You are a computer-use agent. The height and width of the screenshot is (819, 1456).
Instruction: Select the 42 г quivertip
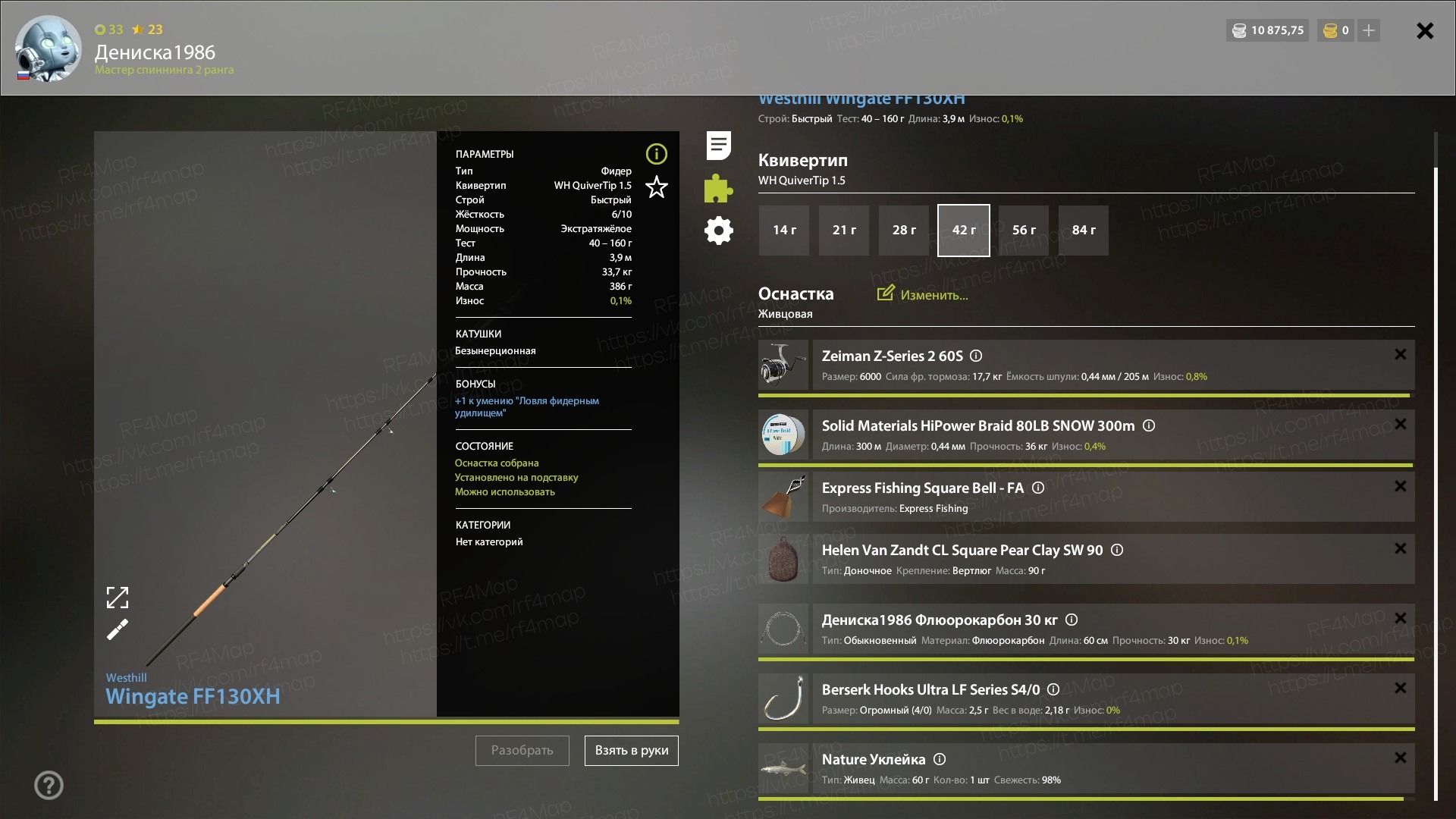click(x=964, y=230)
